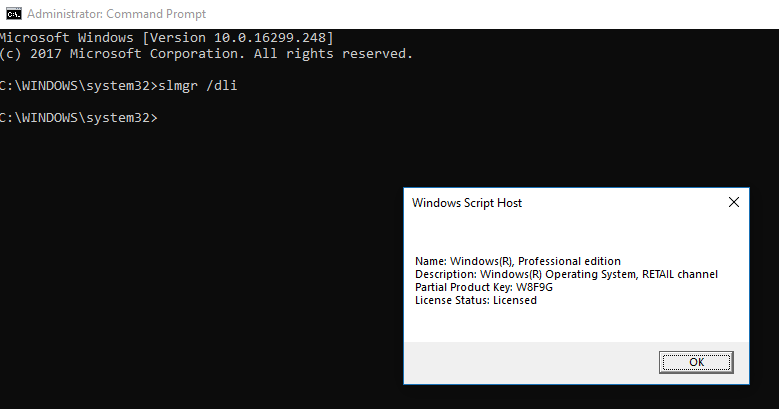Click the 2017 Microsoft Corporation copyright line
The height and width of the screenshot is (409, 779).
coord(206,54)
